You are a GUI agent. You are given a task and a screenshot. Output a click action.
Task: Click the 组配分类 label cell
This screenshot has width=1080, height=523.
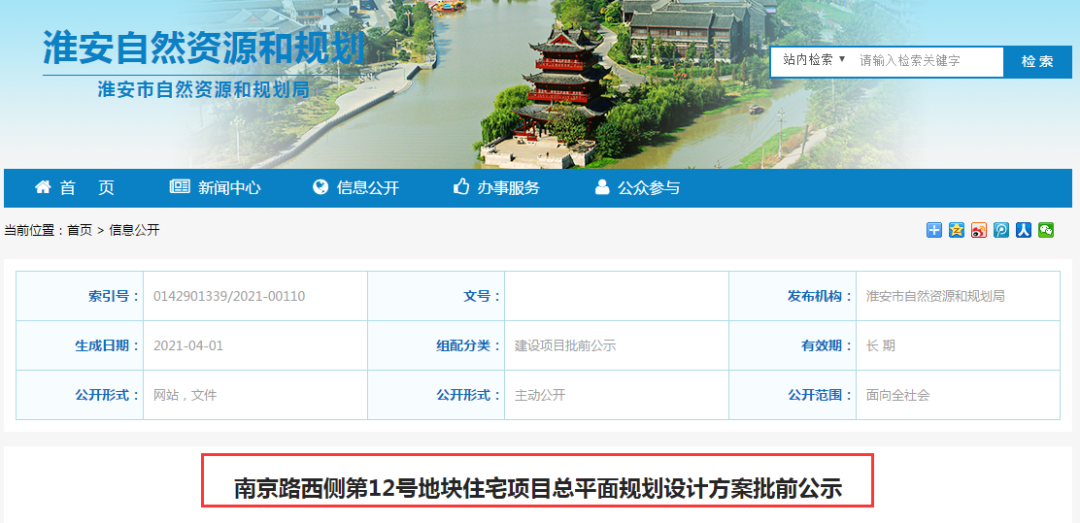[x=437, y=346]
